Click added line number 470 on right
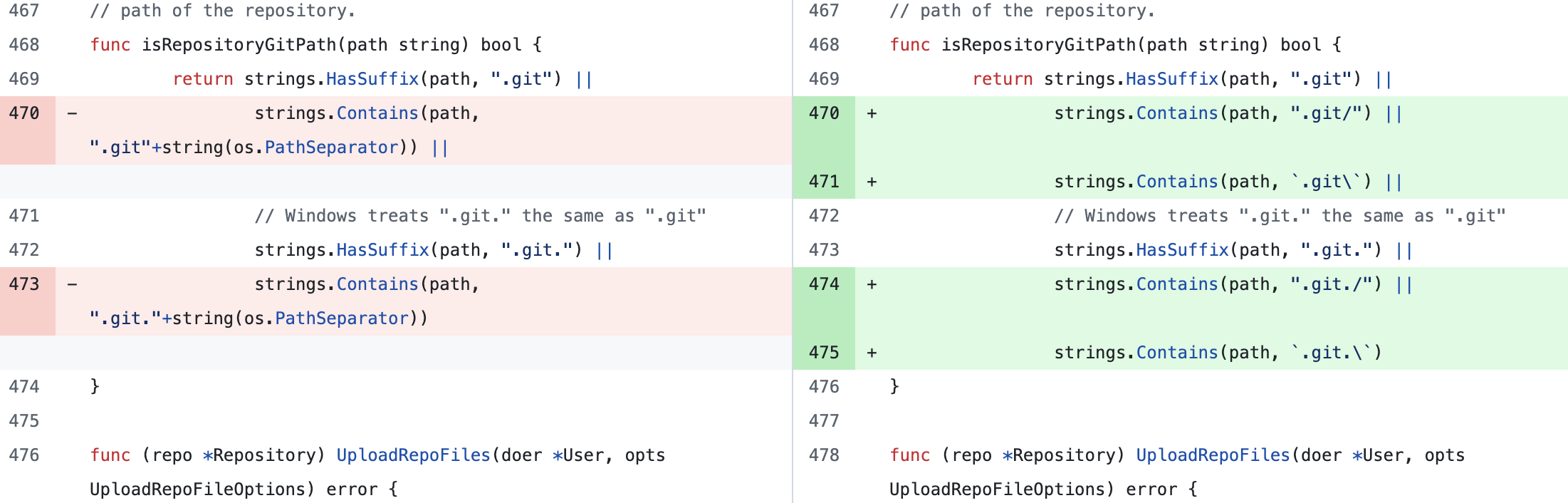 pyautogui.click(x=824, y=113)
